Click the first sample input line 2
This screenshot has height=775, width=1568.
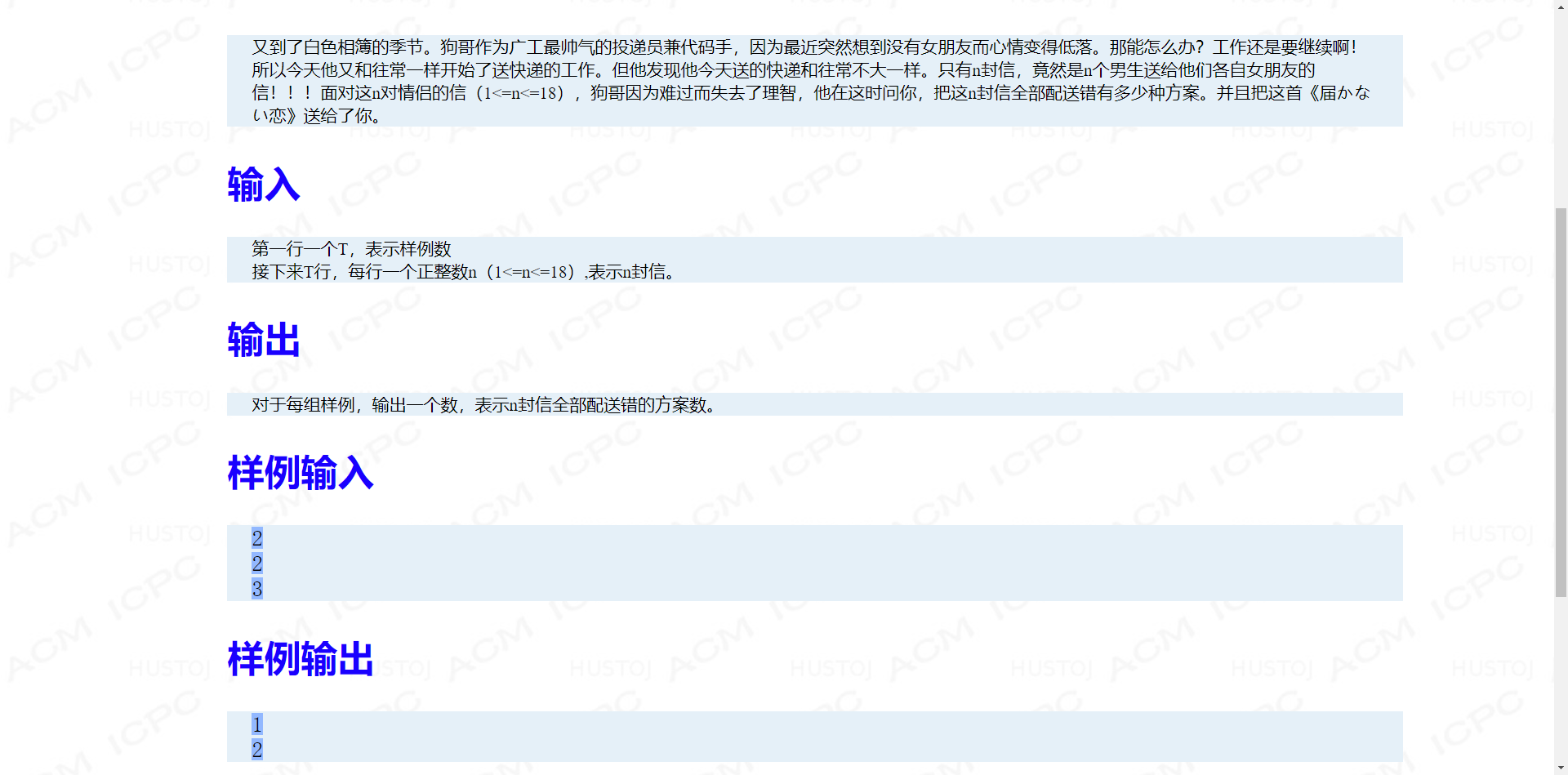click(x=257, y=538)
